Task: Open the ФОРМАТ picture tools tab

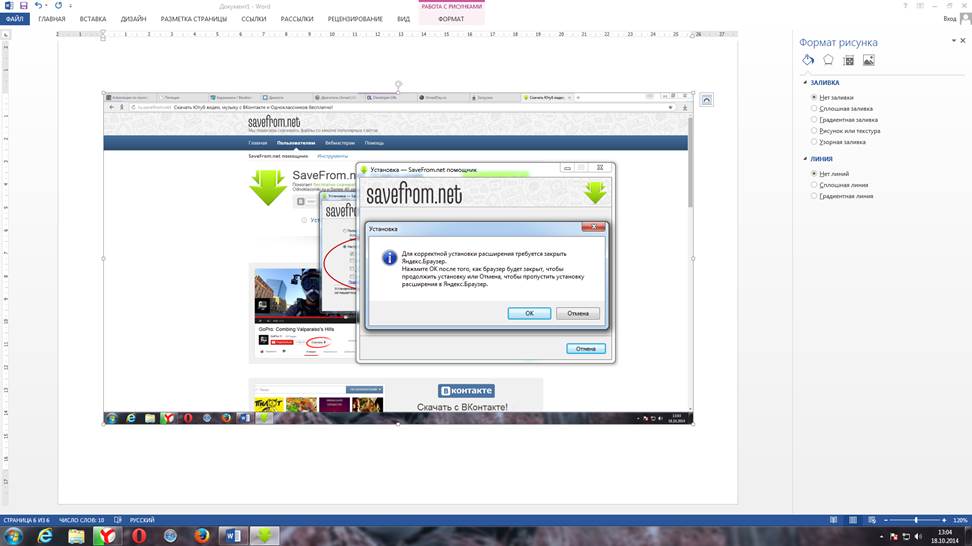Action: pos(451,19)
